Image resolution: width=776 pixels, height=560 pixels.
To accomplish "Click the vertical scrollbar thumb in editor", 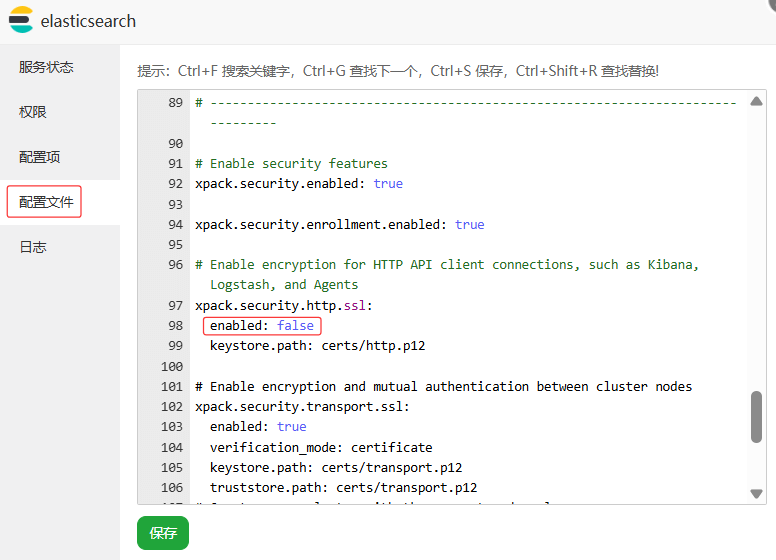I will click(x=756, y=416).
